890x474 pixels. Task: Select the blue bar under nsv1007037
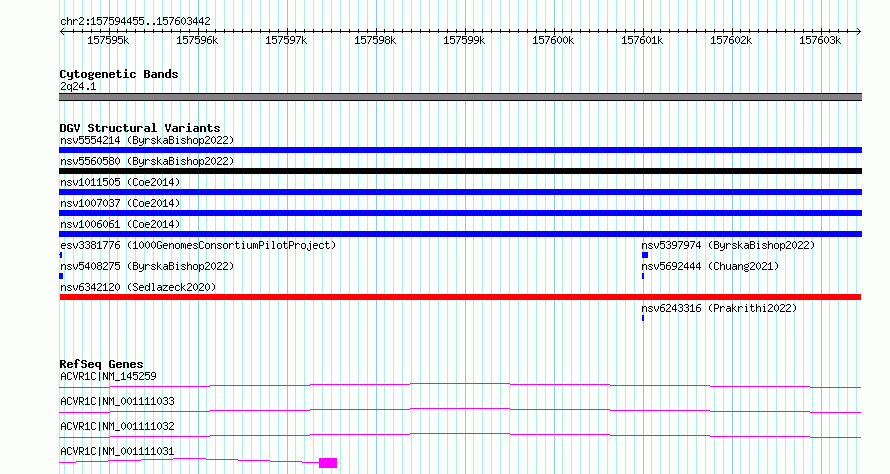[x=460, y=213]
